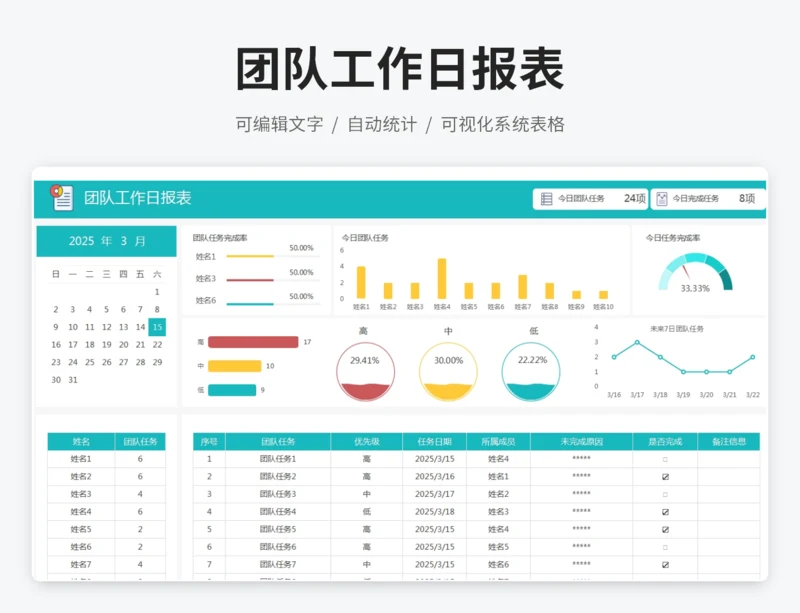Click the highlighted date 15 in calendar
The image size is (800, 613).
[x=157, y=327]
